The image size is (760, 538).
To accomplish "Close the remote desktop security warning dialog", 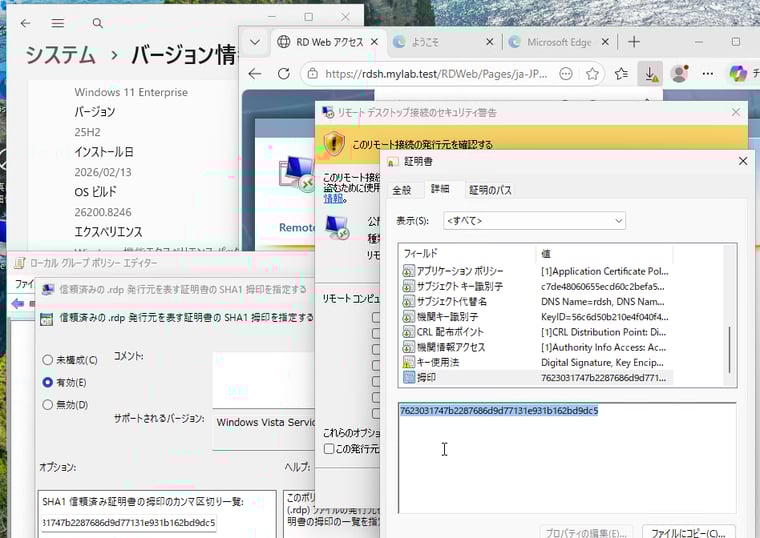I will point(736,112).
